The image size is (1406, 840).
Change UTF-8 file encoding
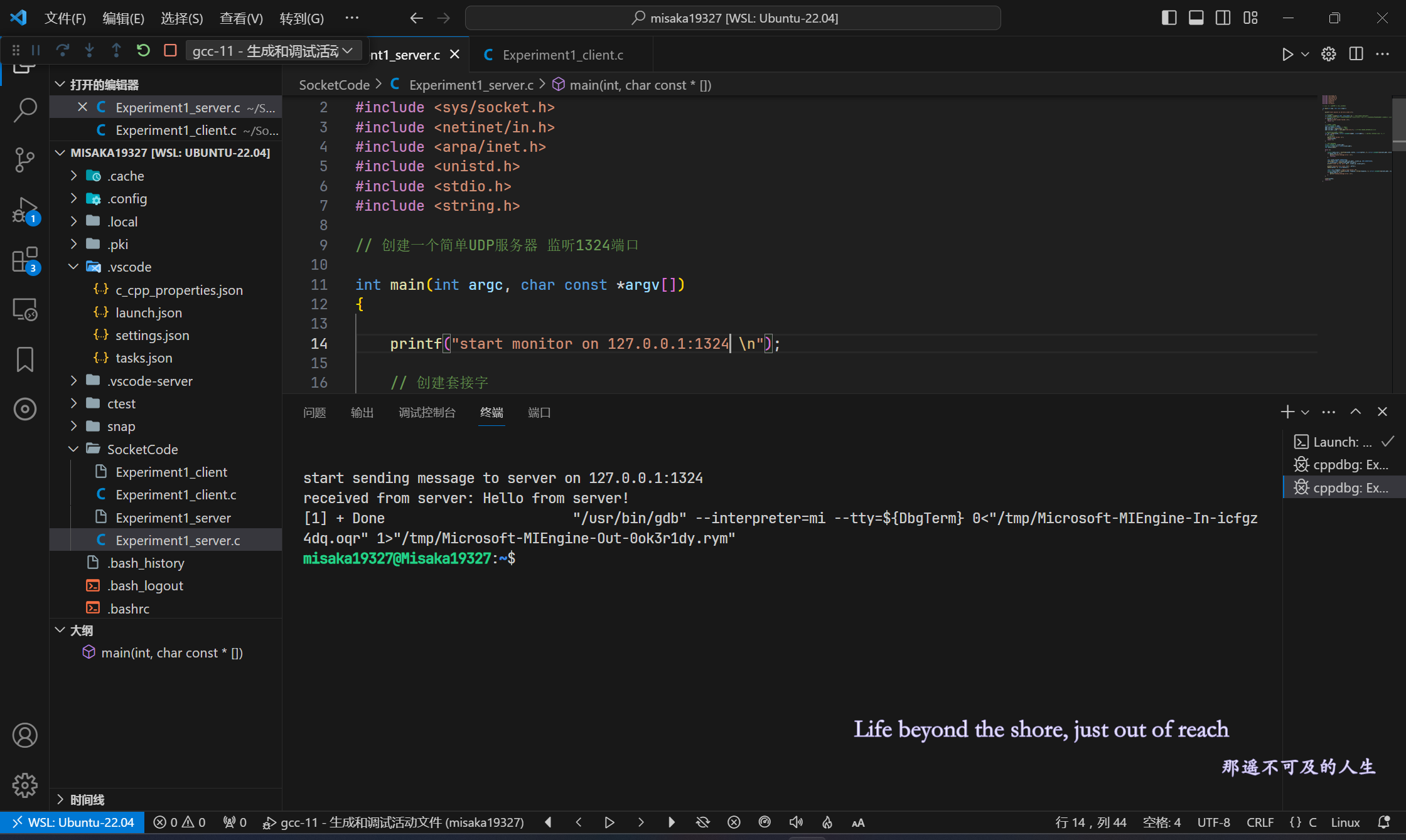[x=1213, y=822]
